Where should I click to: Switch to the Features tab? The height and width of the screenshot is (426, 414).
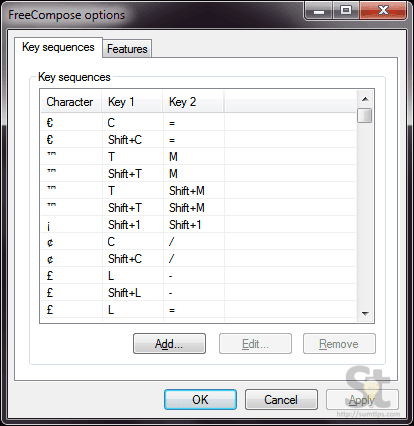tap(127, 49)
